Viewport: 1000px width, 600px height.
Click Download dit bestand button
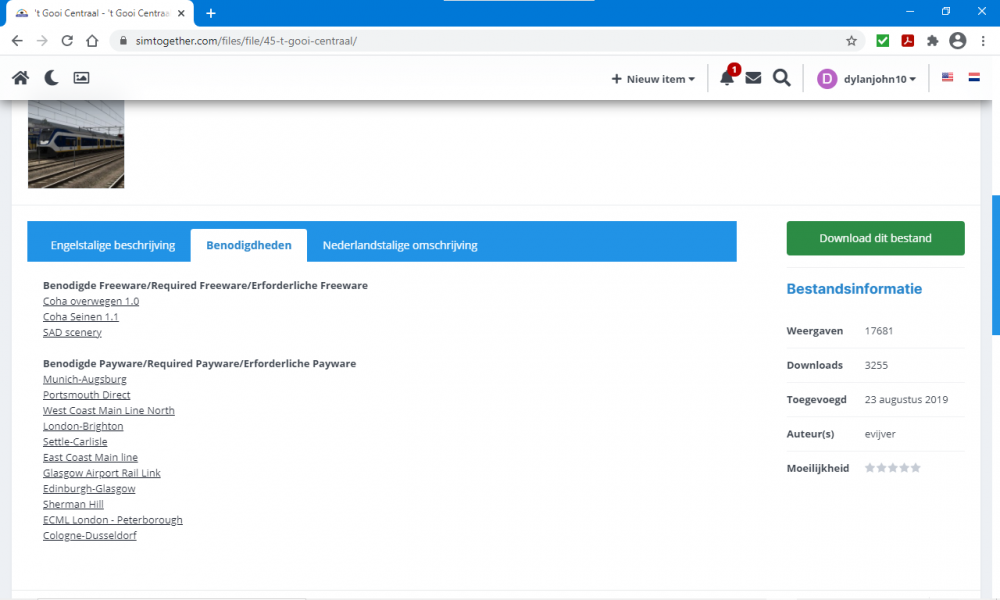click(875, 238)
